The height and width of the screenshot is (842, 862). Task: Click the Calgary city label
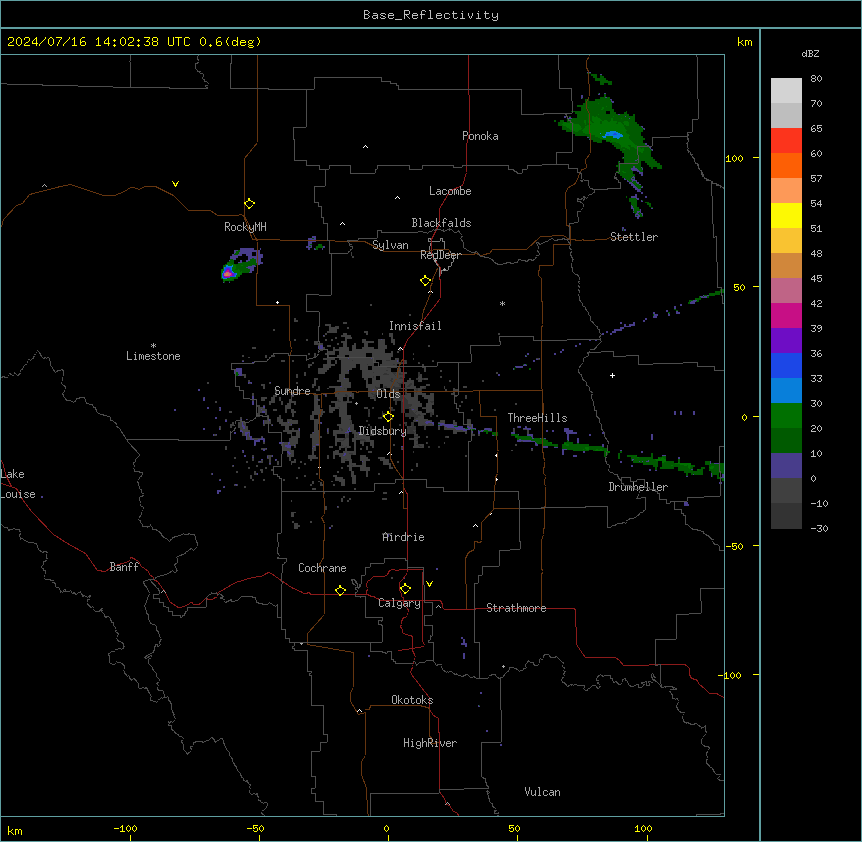coord(399,603)
